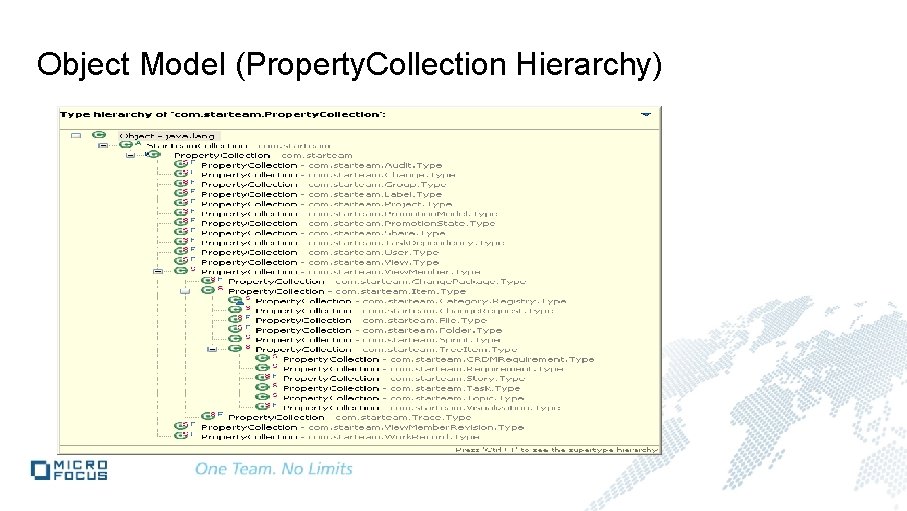Image resolution: width=907 pixels, height=511 pixels.
Task: Click the class icon for com.starteam.Folder.Type
Action: [x=235, y=329]
